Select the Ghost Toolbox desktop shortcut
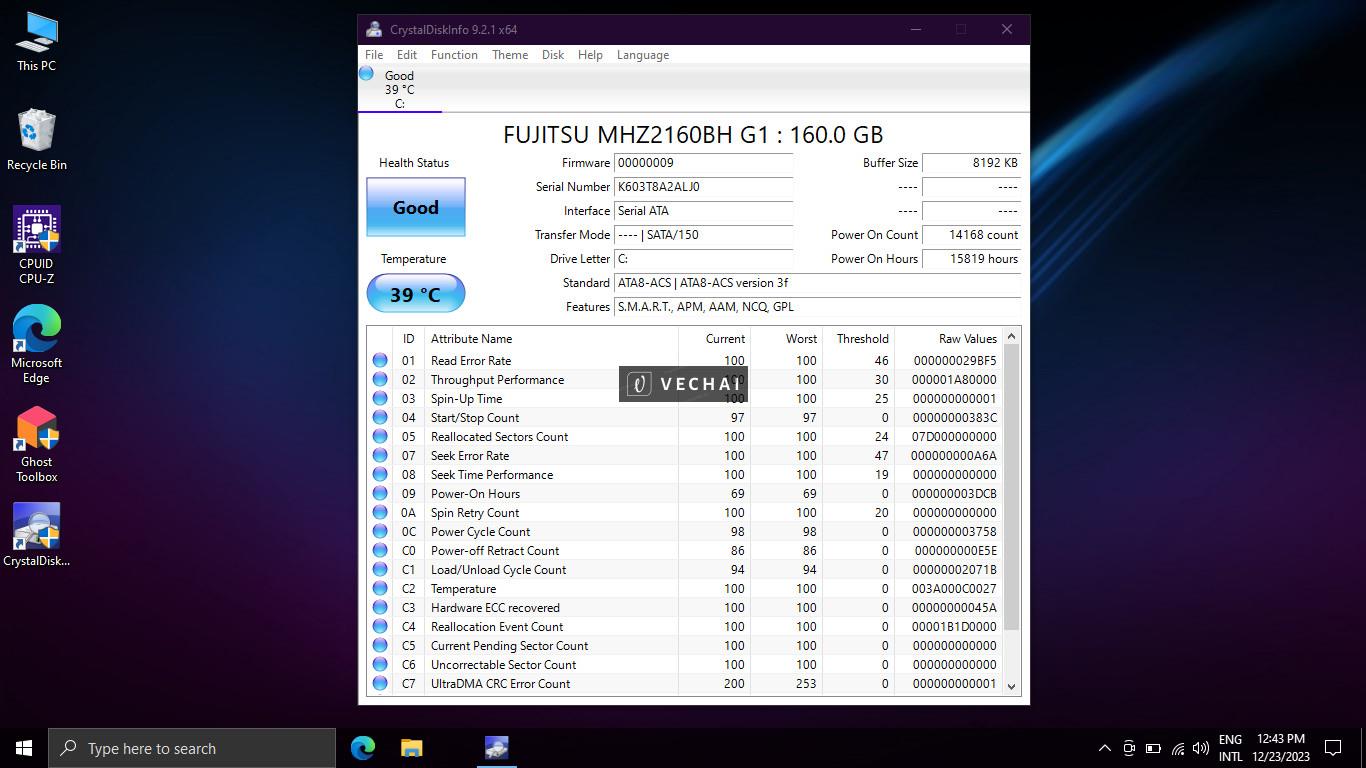1366x768 pixels. 37,444
